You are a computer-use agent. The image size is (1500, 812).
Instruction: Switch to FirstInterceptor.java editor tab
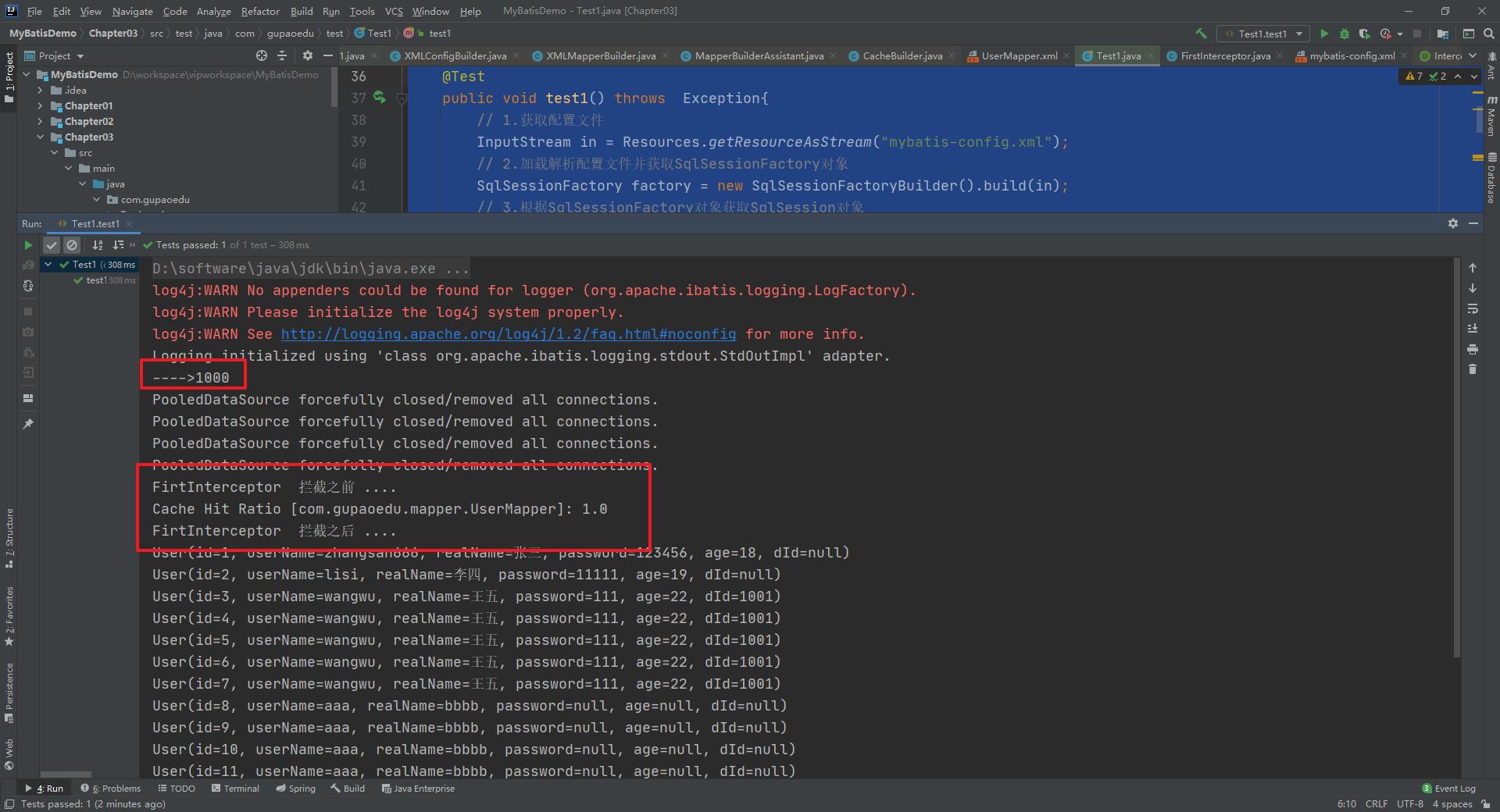pyautogui.click(x=1225, y=55)
